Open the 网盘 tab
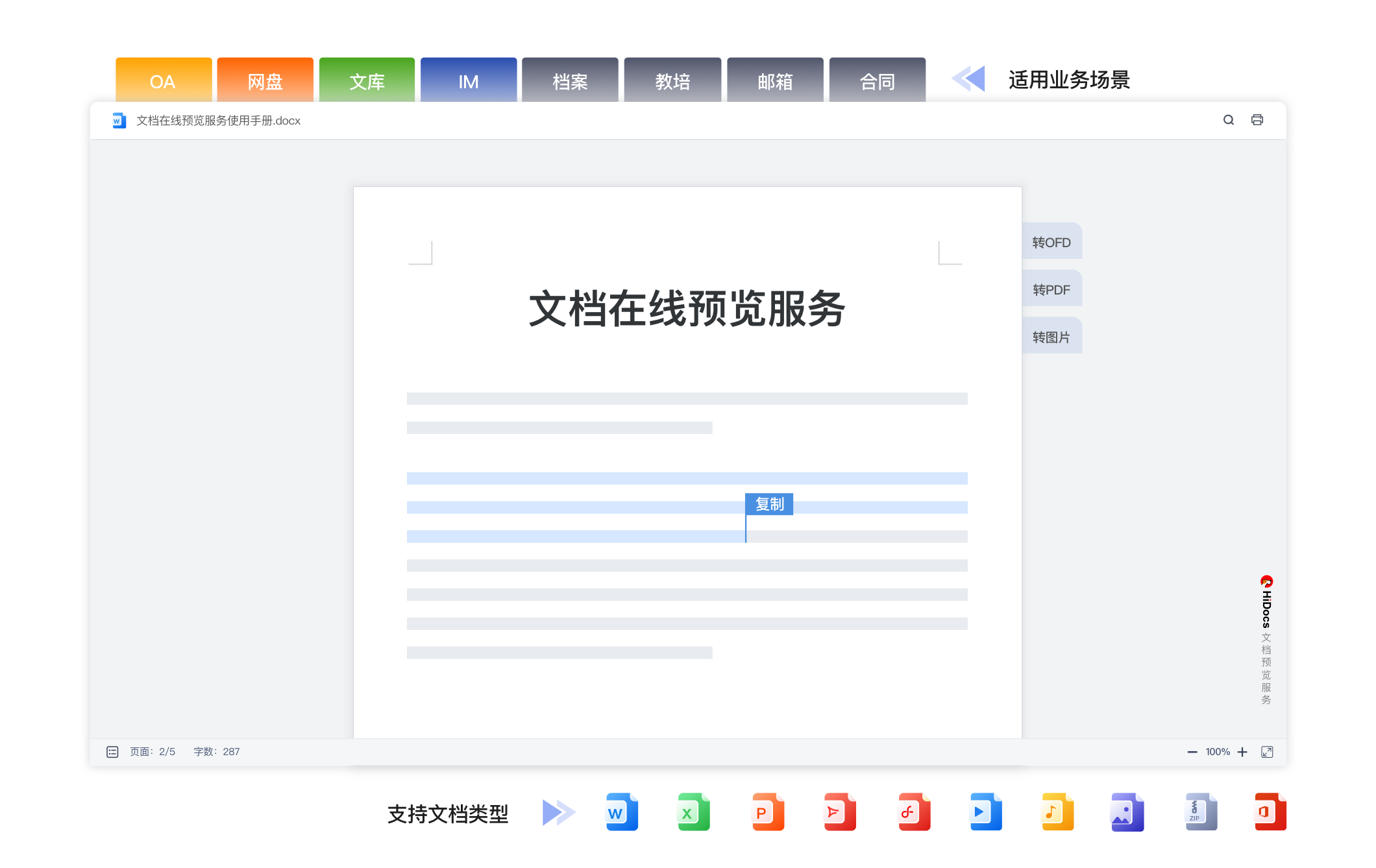 click(x=265, y=80)
